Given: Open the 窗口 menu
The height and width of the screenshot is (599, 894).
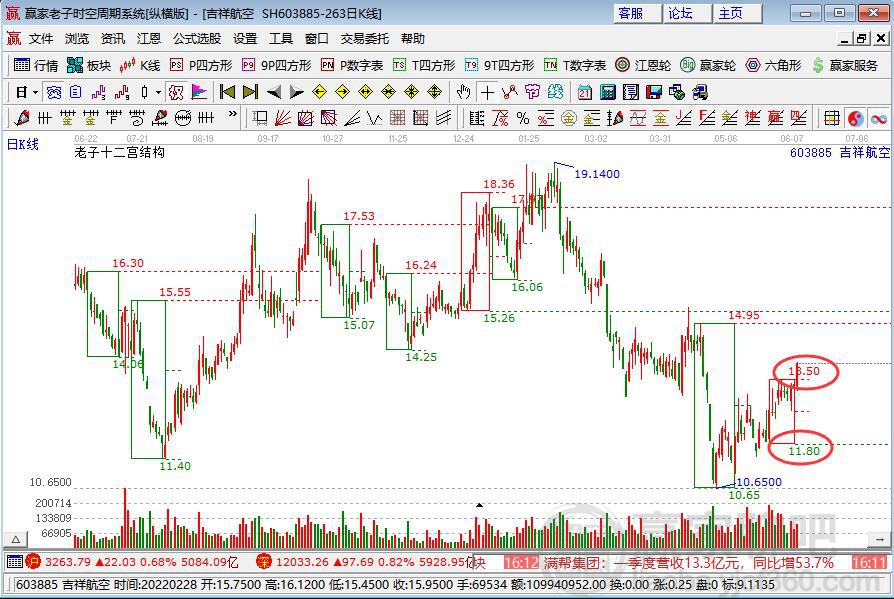Looking at the screenshot, I should (x=316, y=39).
